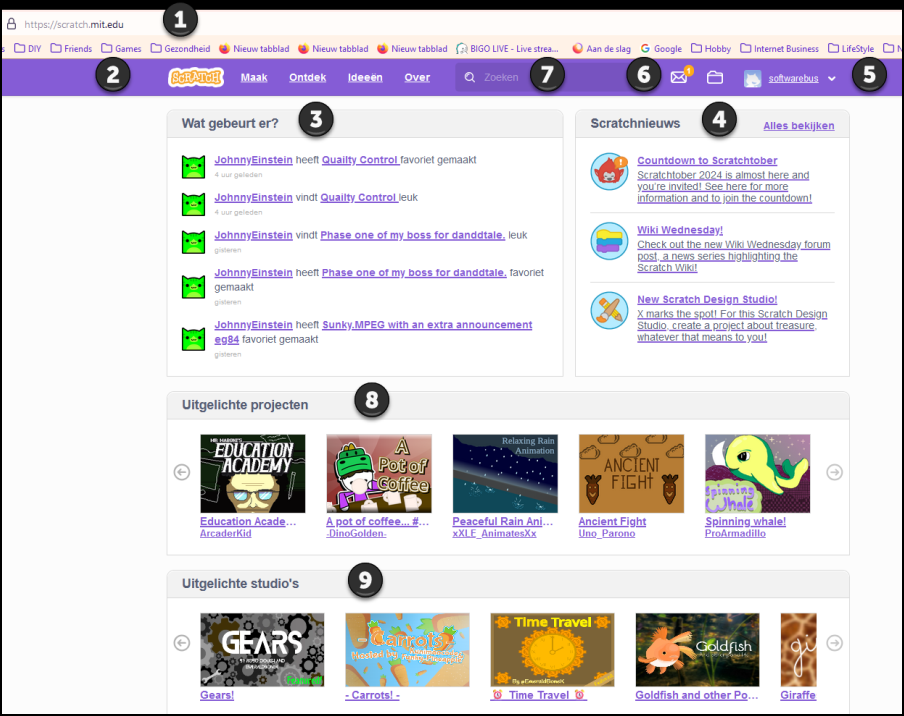Viewport: 904px width, 716px height.
Task: Expand the softwarebus account dropdown
Action: pyautogui.click(x=832, y=78)
